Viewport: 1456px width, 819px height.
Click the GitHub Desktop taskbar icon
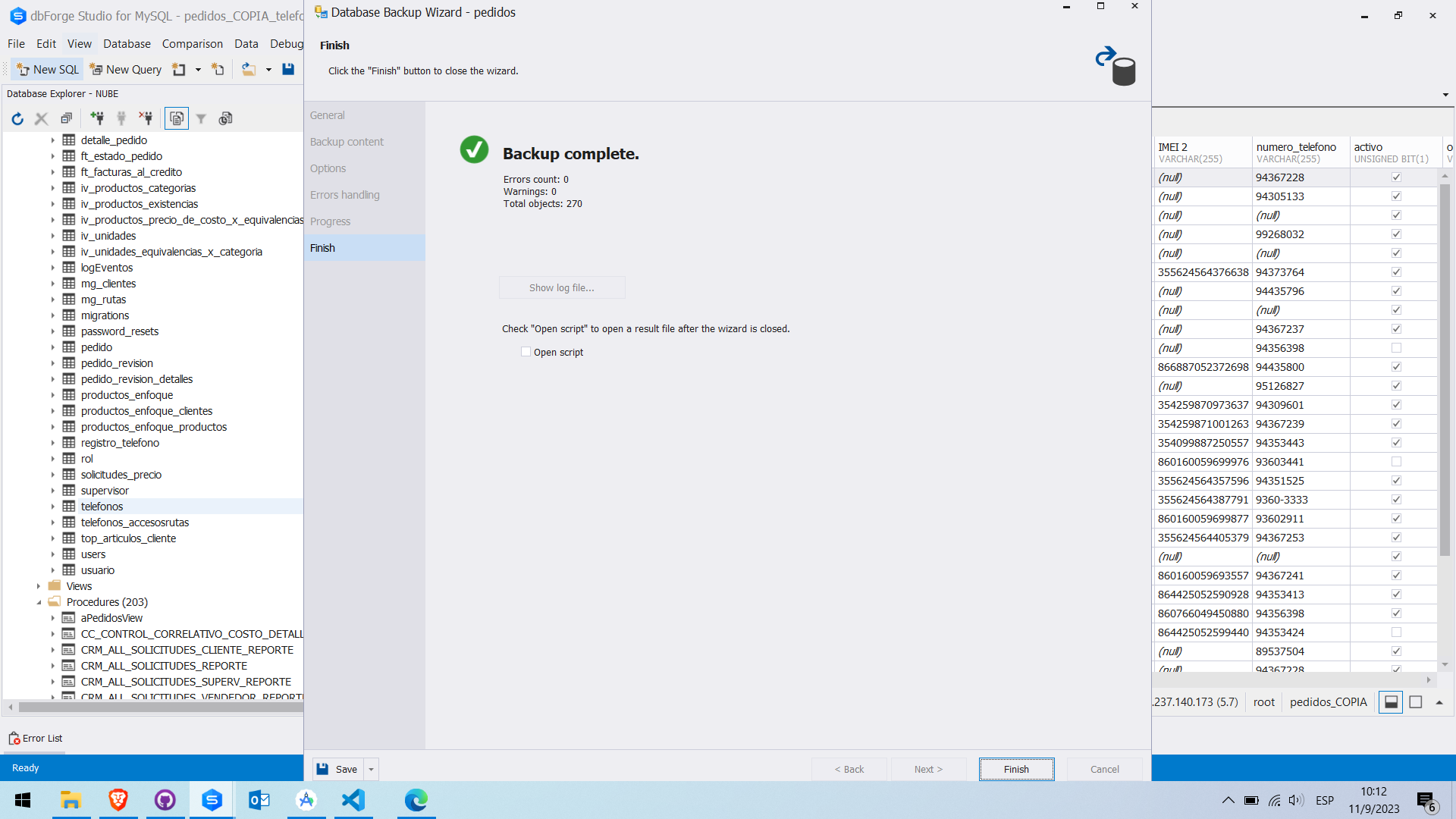165,800
